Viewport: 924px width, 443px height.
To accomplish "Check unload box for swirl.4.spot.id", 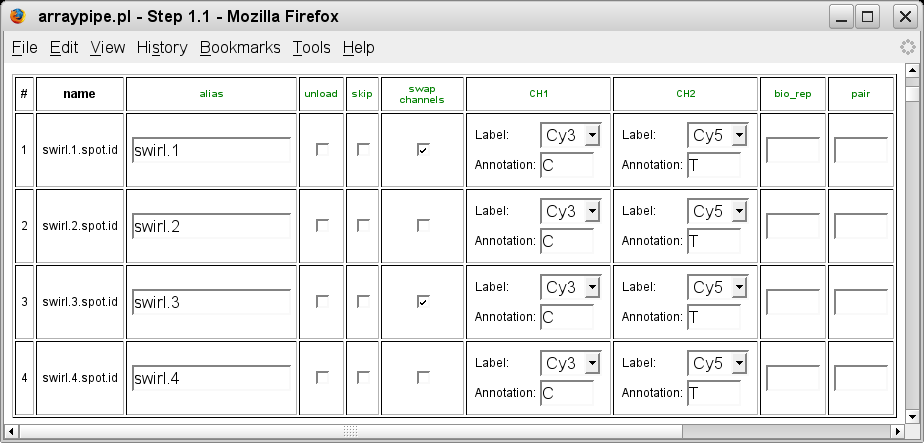I will pyautogui.click(x=322, y=377).
